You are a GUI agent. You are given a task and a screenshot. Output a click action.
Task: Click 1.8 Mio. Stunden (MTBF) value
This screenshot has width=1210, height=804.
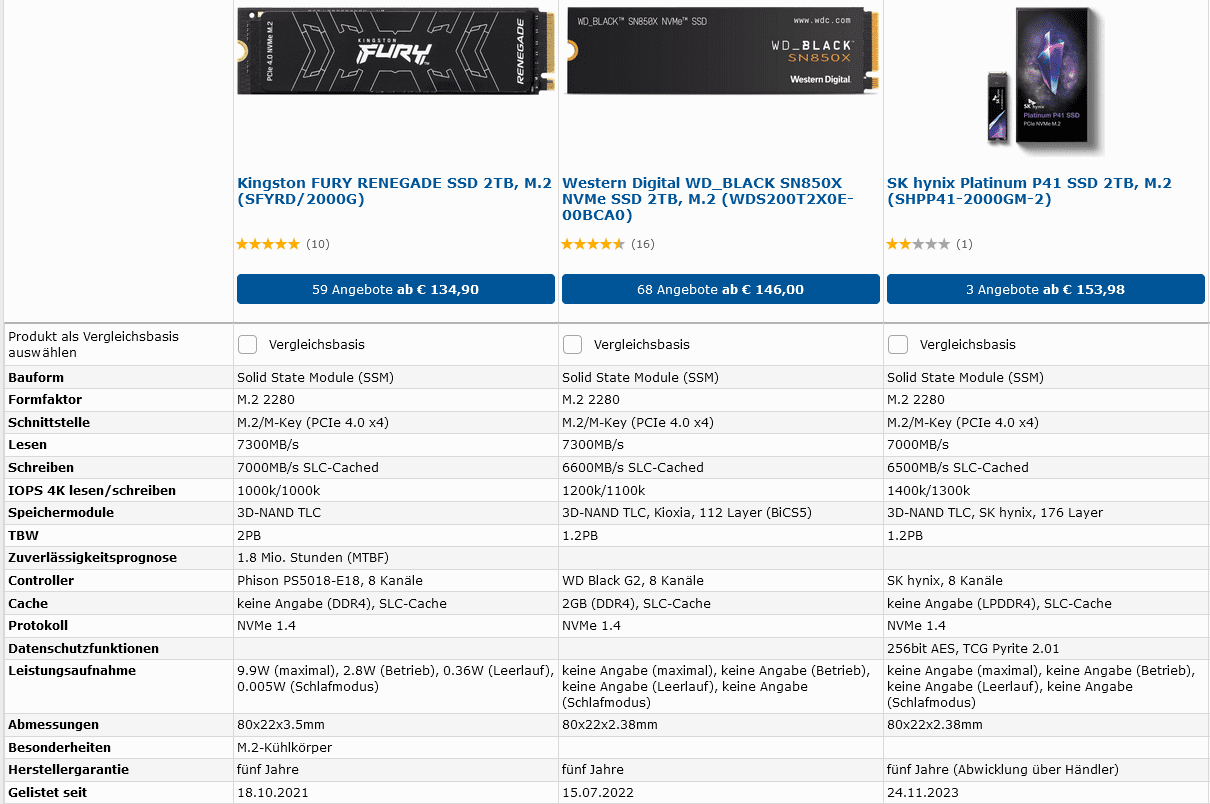(x=313, y=557)
